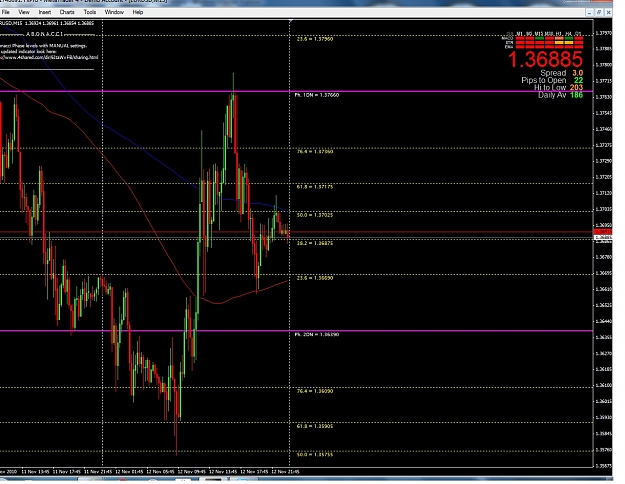Click the 11 Nov 13:45 time label

click(35, 472)
